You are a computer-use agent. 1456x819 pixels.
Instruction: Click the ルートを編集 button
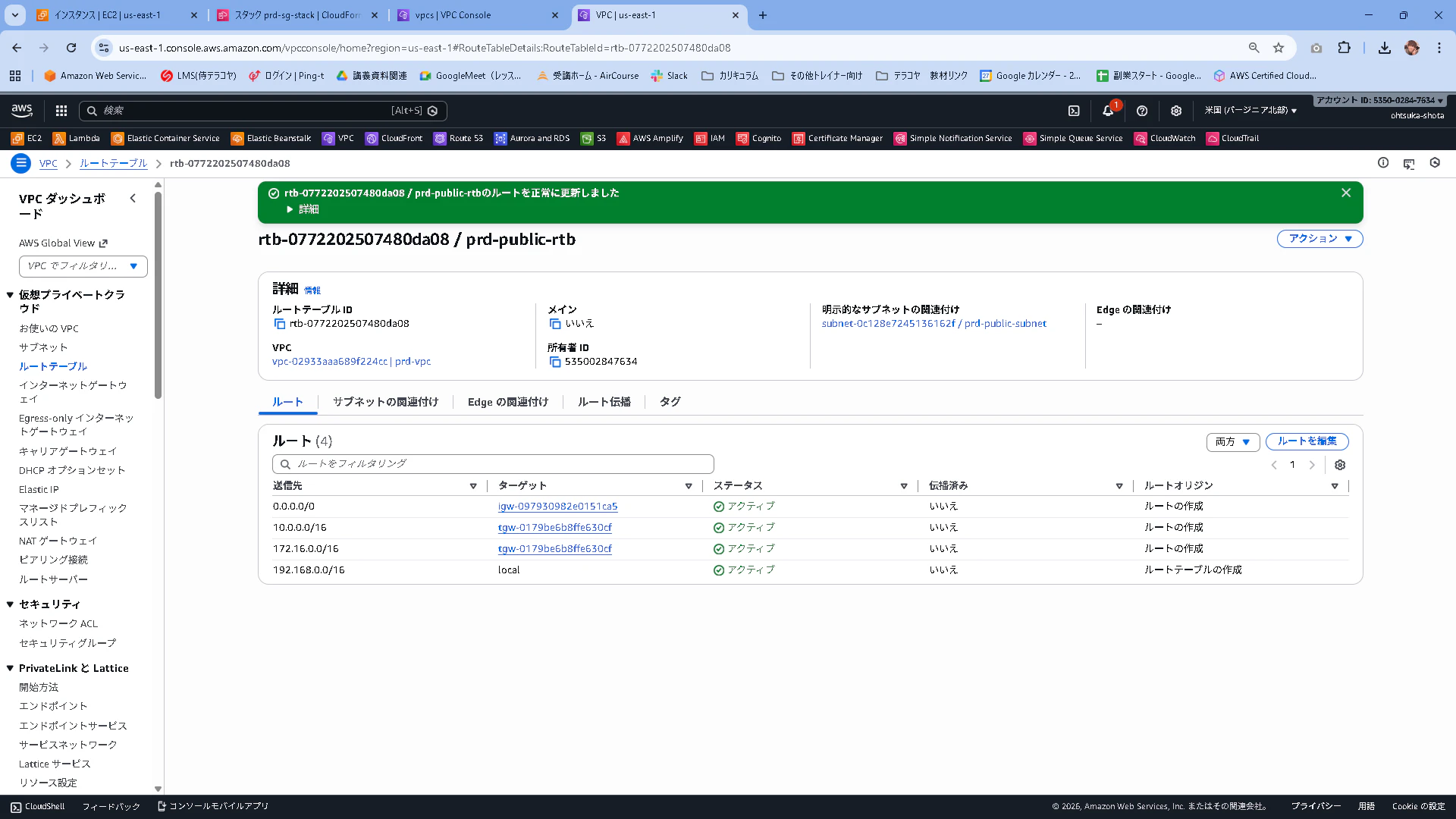coord(1307,441)
